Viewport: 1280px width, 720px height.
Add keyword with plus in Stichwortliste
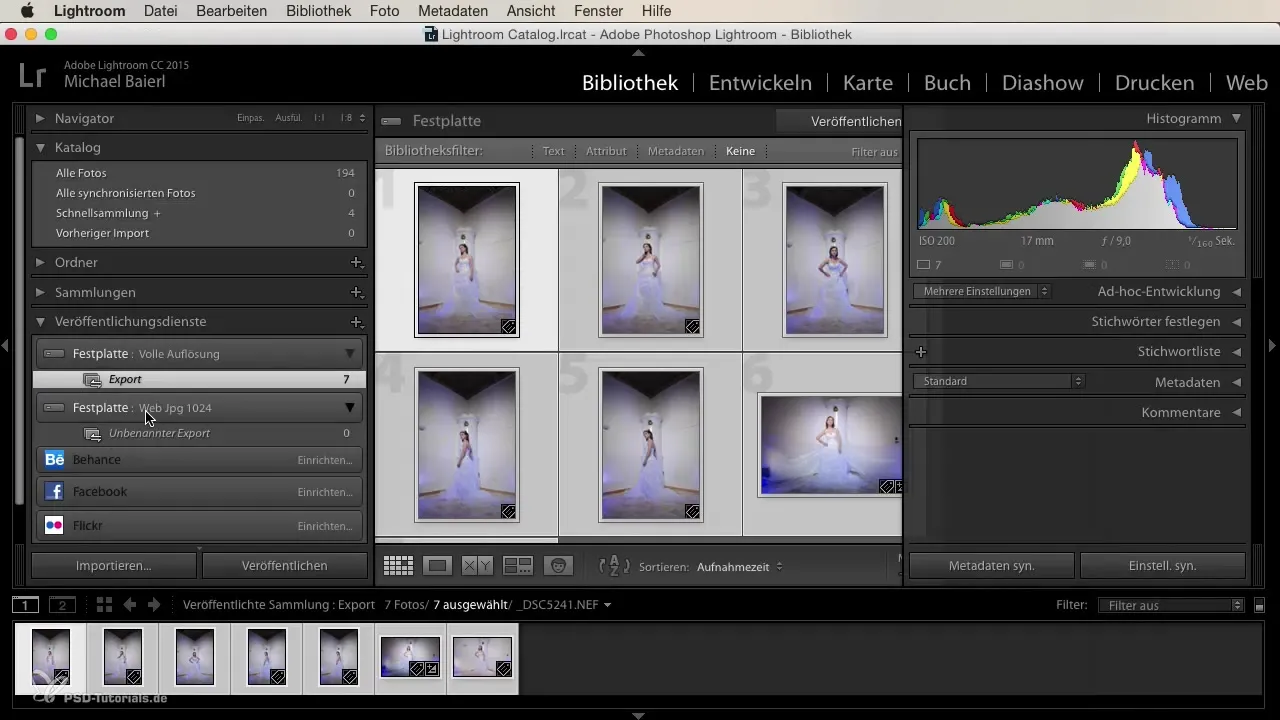(x=921, y=352)
